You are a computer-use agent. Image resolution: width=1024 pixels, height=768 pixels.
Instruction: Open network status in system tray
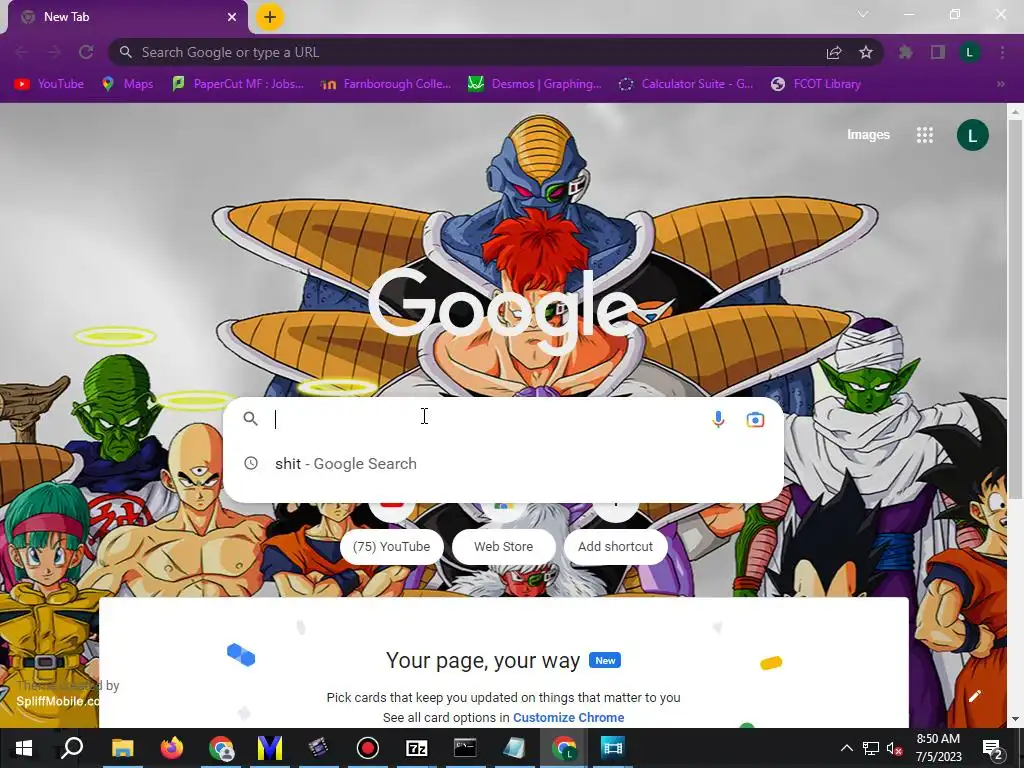[x=871, y=748]
